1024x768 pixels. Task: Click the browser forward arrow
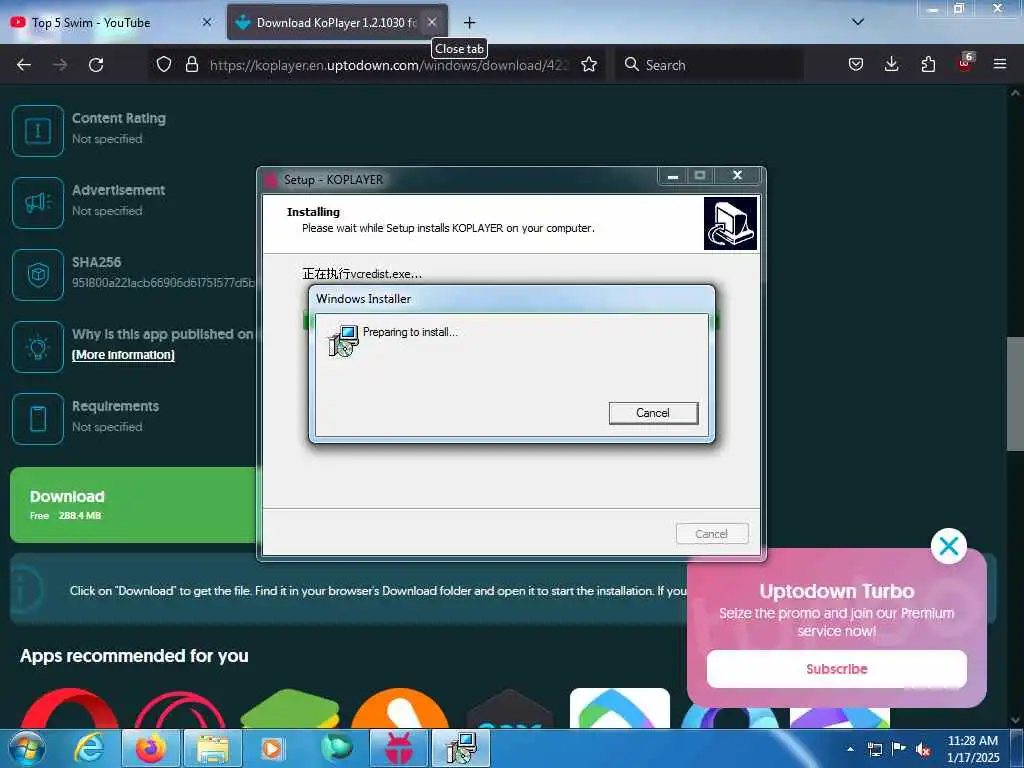tap(60, 65)
